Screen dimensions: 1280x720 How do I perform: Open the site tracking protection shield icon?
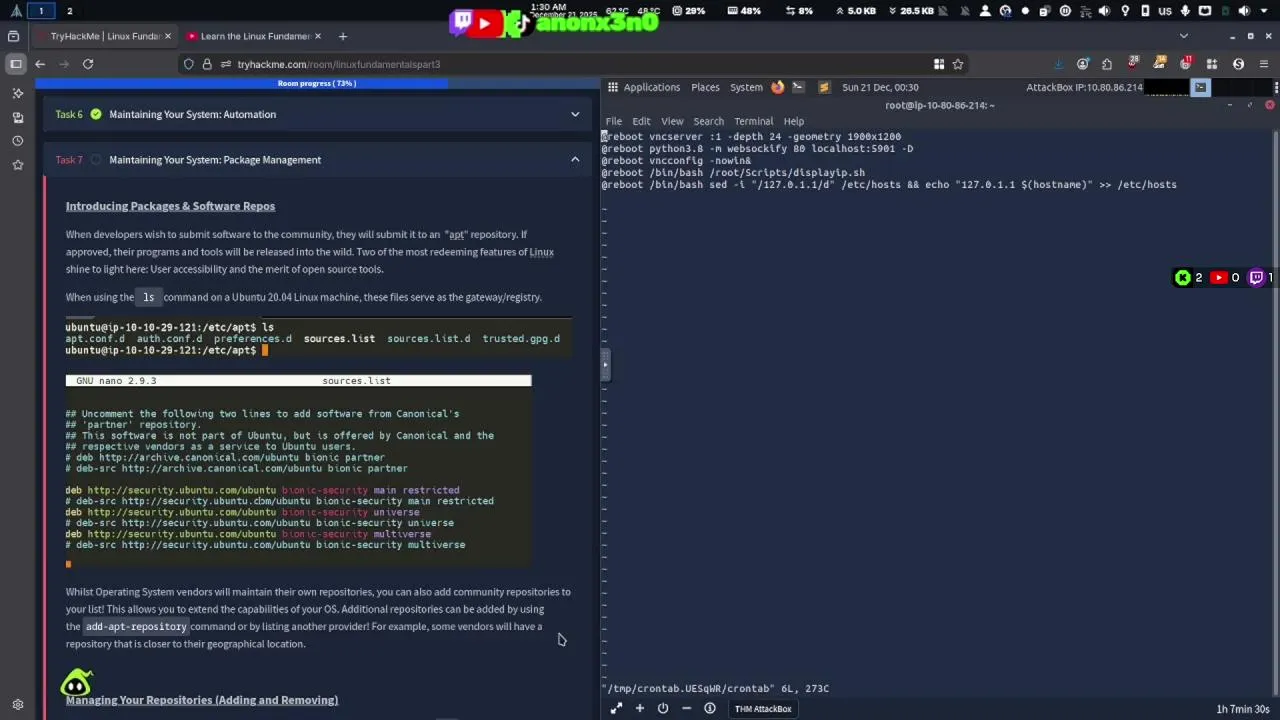pyautogui.click(x=188, y=64)
